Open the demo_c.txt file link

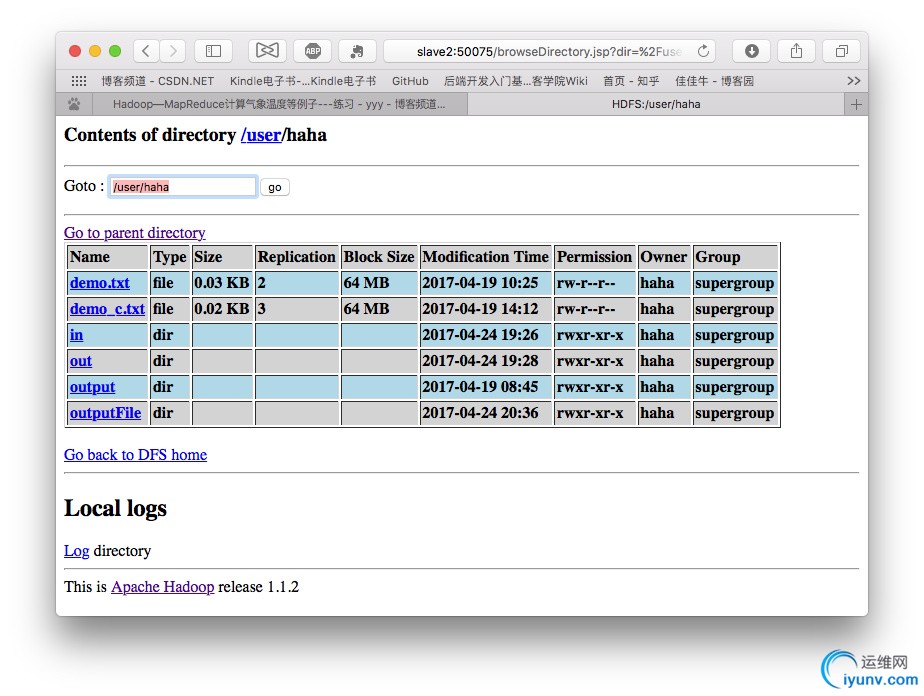(x=107, y=309)
